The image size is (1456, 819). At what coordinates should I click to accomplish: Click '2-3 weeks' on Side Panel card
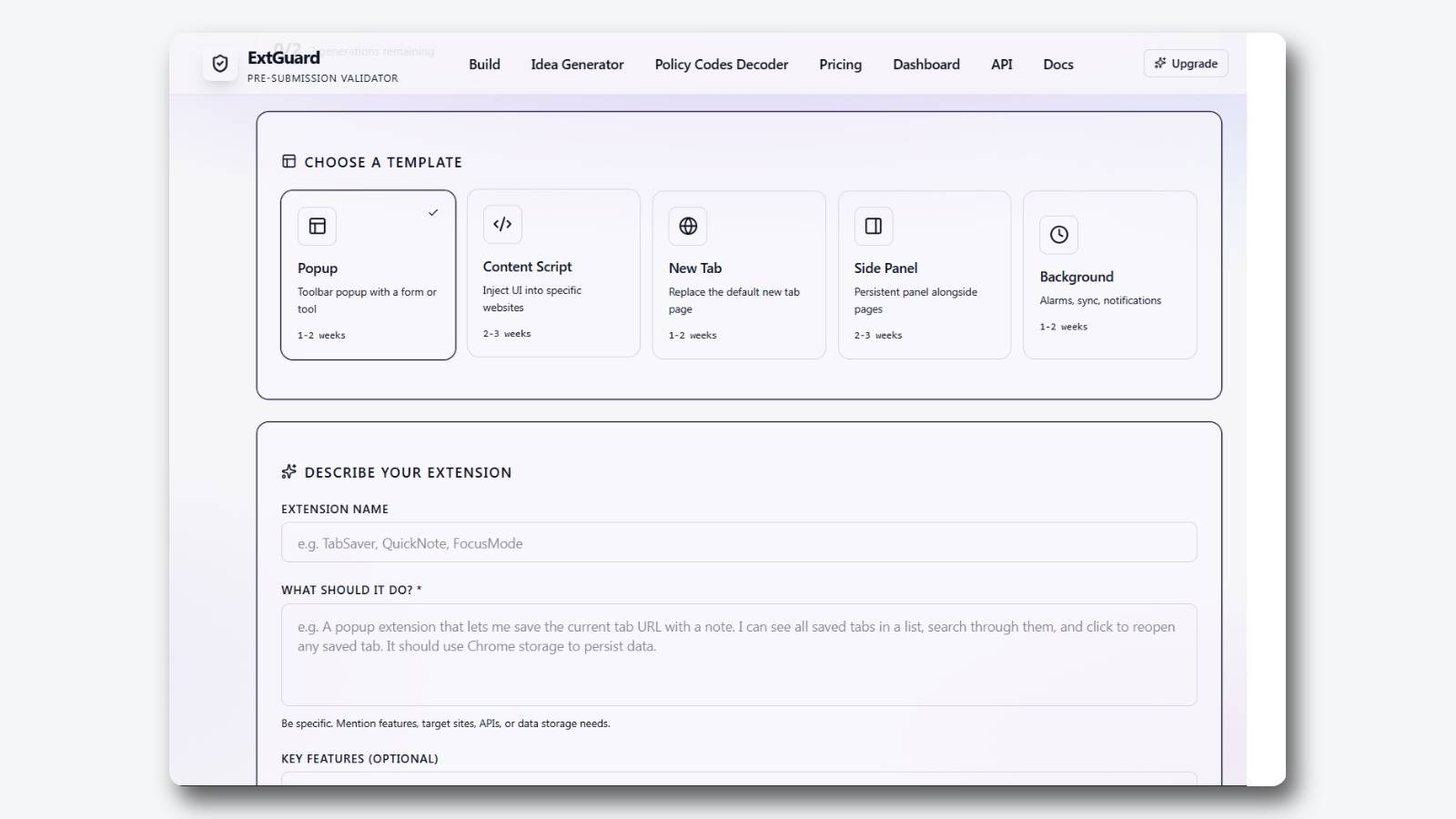coord(878,336)
